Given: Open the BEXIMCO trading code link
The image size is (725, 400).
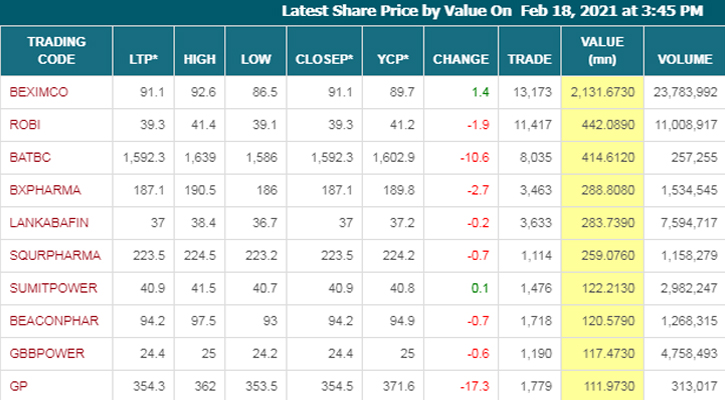Looking at the screenshot, I should (36, 93).
